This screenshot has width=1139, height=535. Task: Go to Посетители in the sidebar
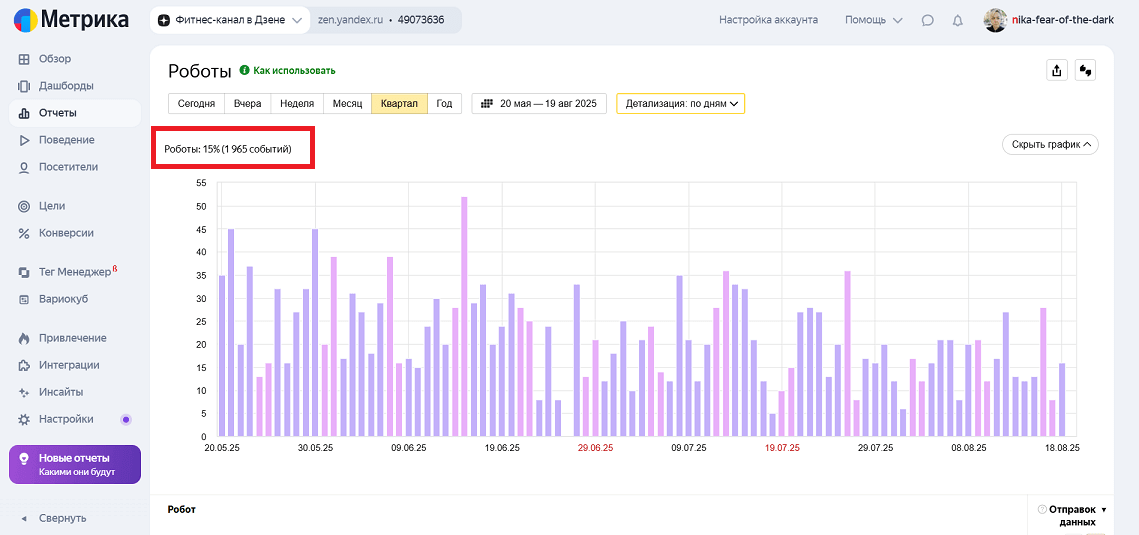click(68, 167)
